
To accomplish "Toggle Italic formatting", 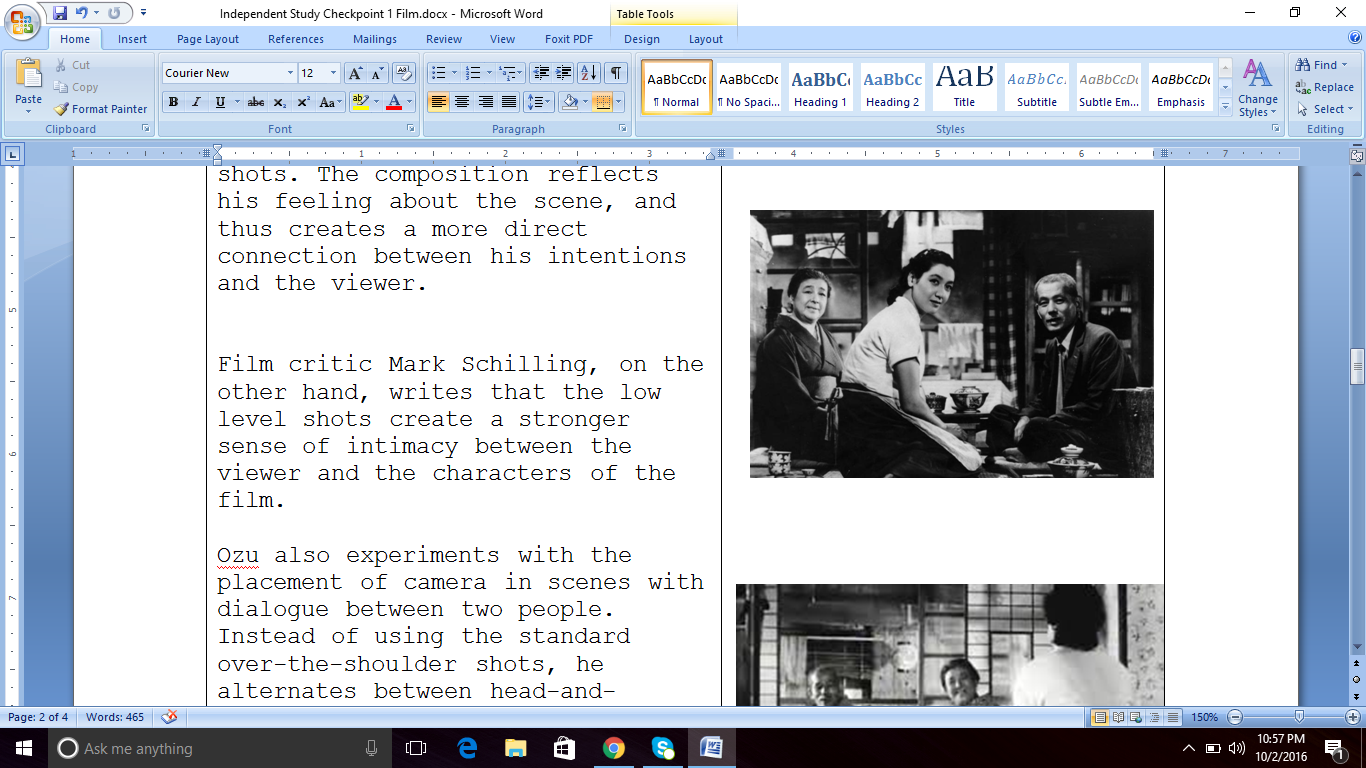I will tap(196, 102).
